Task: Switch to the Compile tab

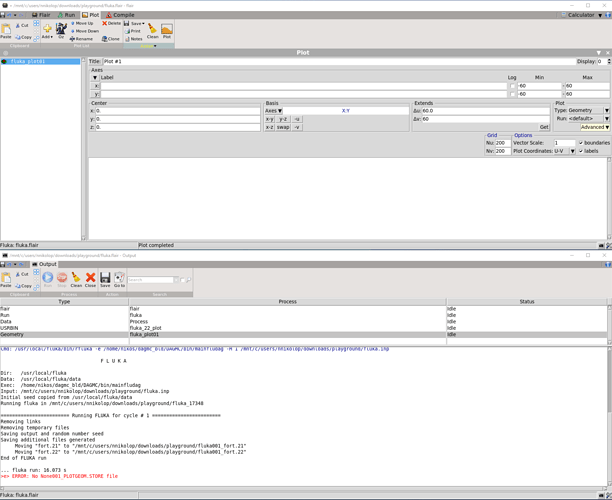Action: (120, 15)
